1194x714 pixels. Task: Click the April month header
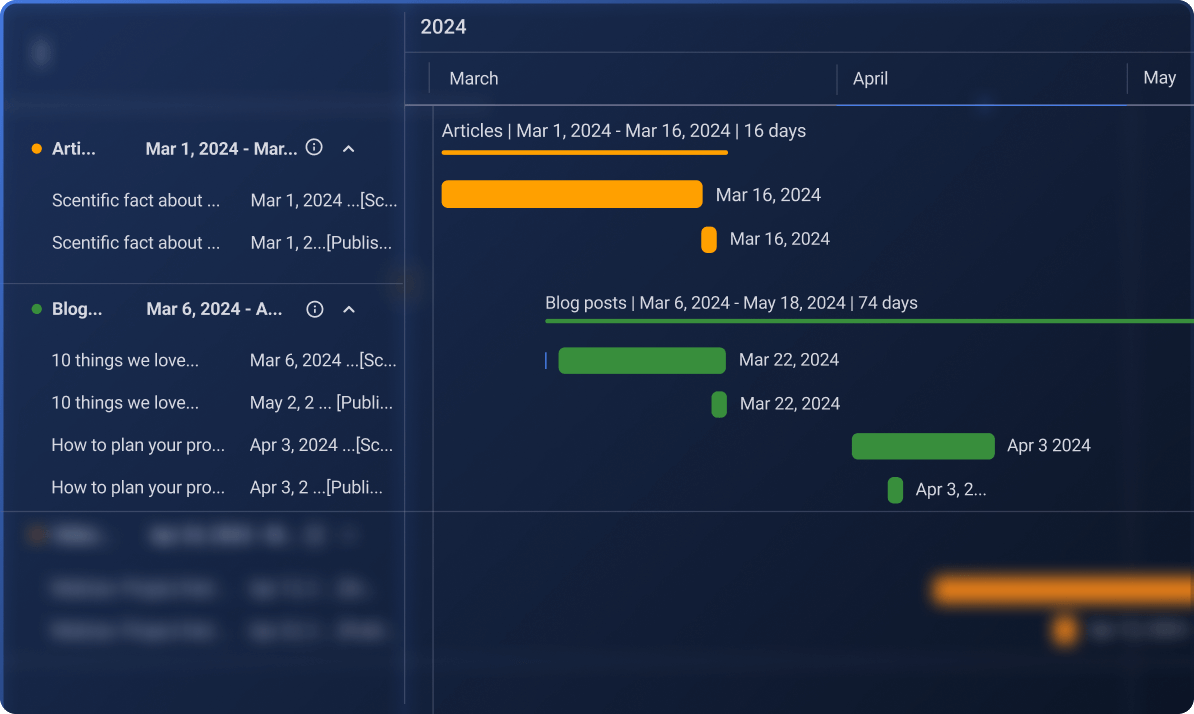[870, 79]
